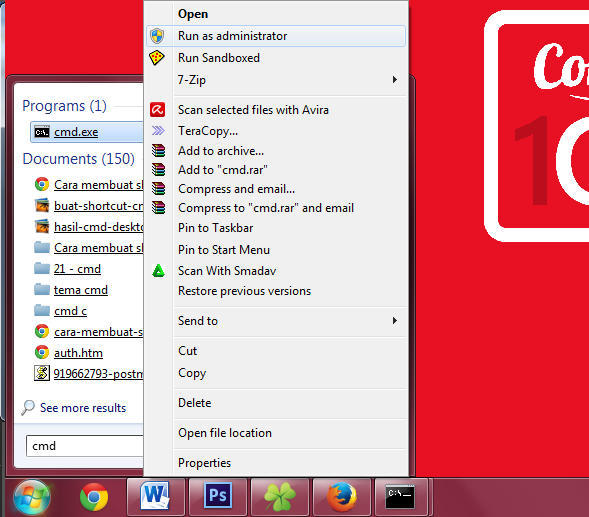Click folder icon next to tema cmd
Viewport: 589px width, 517px height.
42,290
